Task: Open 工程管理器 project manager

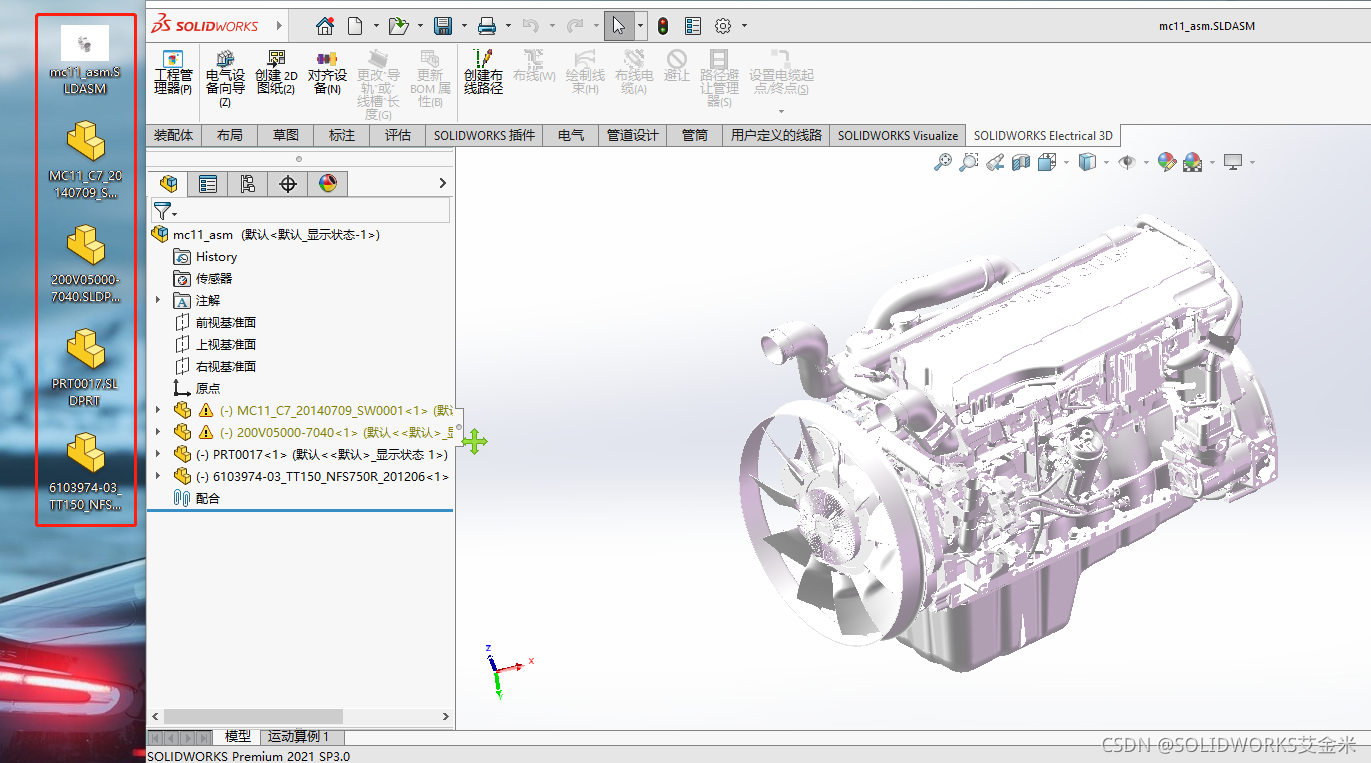Action: click(173, 72)
